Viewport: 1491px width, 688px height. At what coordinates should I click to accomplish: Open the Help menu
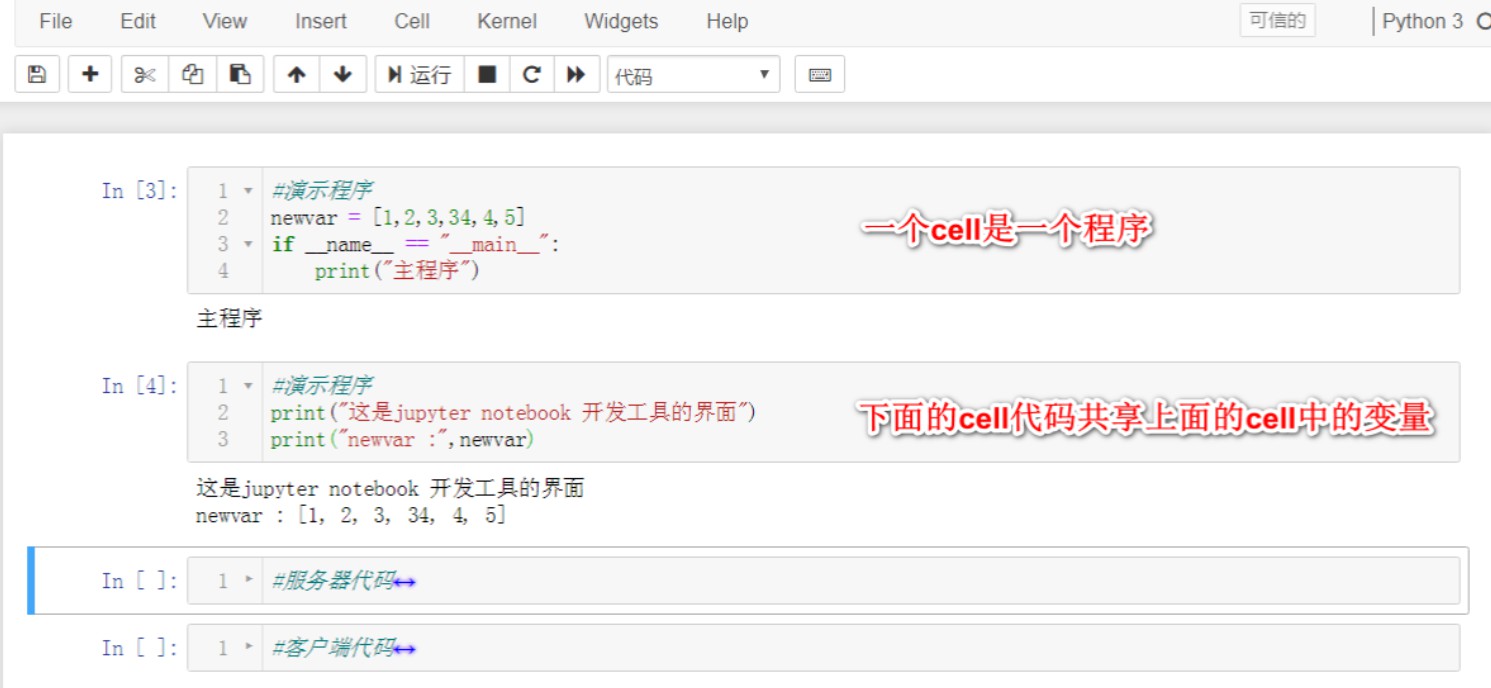coord(727,21)
